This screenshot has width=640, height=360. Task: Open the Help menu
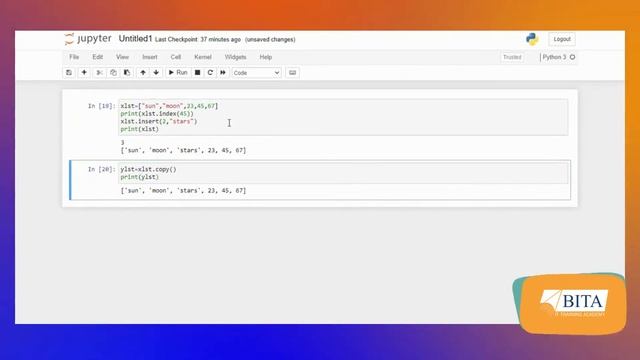(x=266, y=57)
